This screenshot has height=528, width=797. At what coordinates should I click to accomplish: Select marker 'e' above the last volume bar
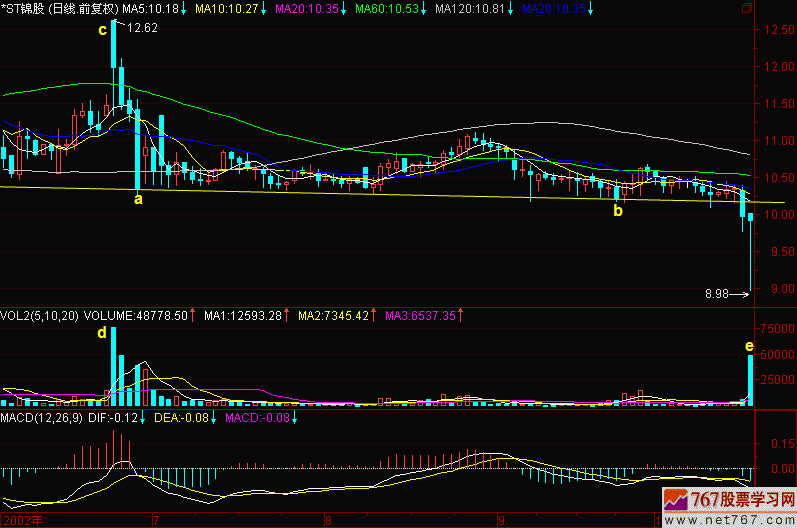pyautogui.click(x=749, y=346)
